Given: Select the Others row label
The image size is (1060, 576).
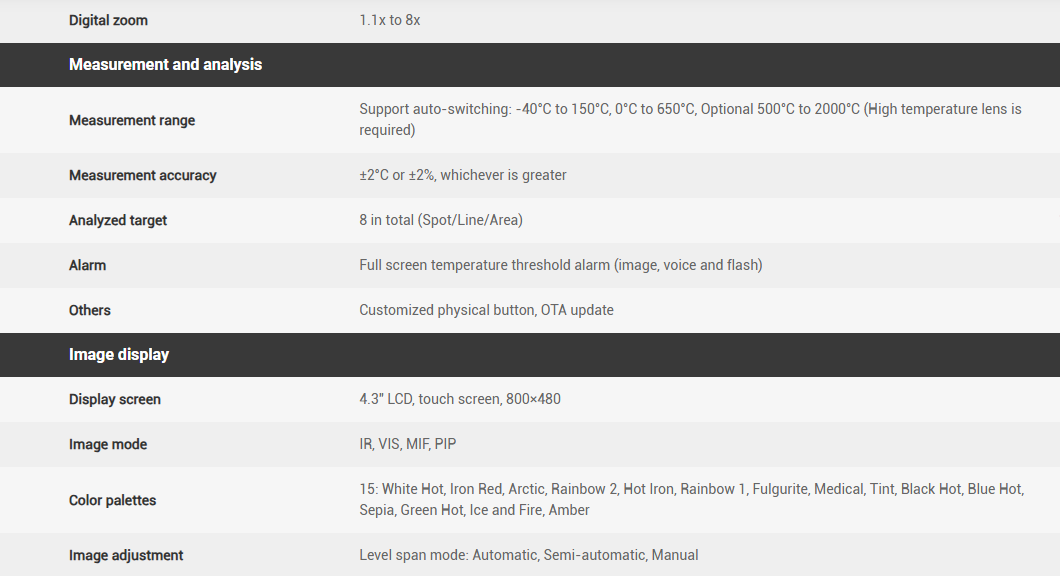Looking at the screenshot, I should click(x=90, y=310).
